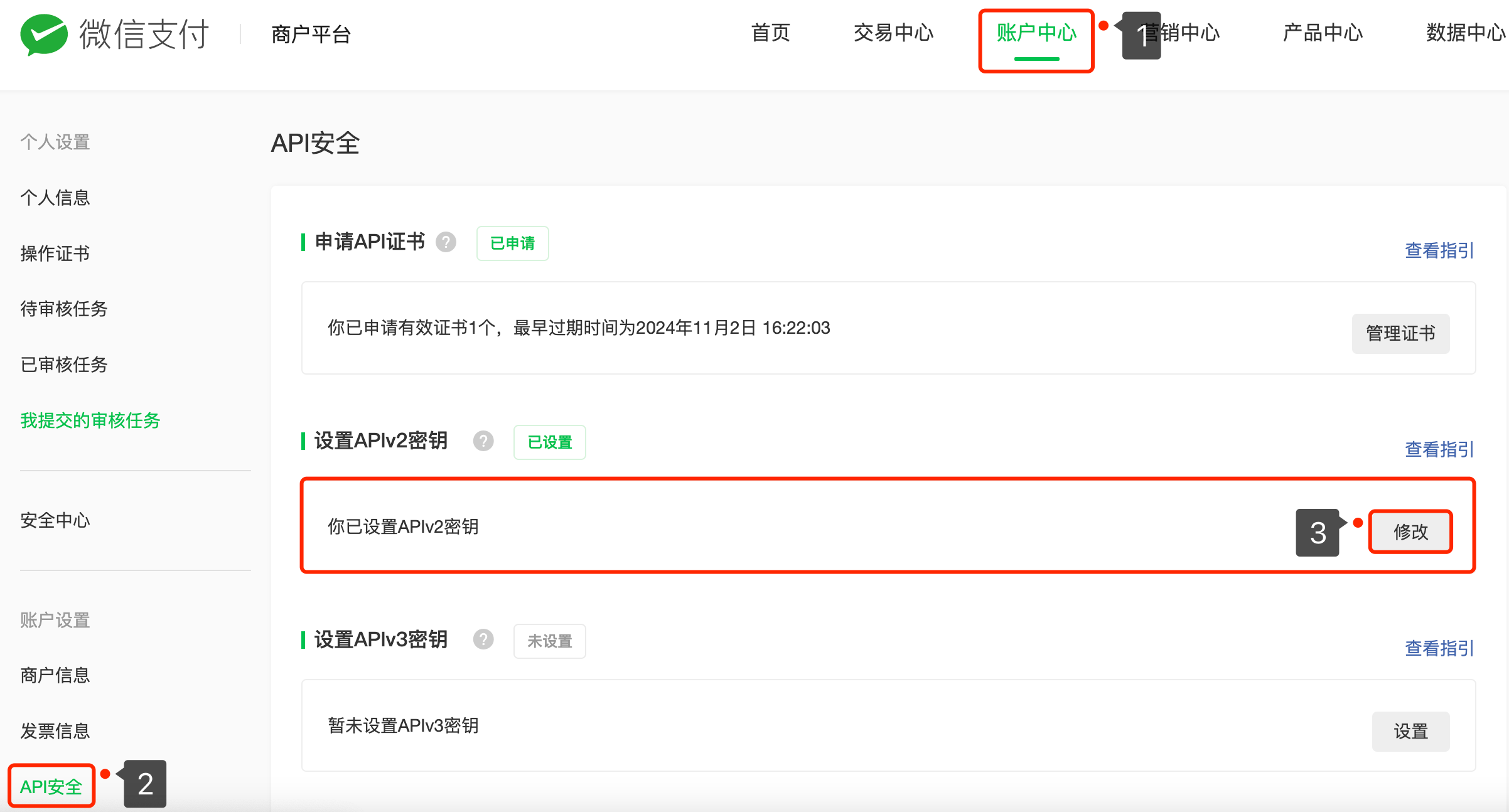The image size is (1509, 812).
Task: Click 设置 button for APIv3 key
Action: [1410, 731]
